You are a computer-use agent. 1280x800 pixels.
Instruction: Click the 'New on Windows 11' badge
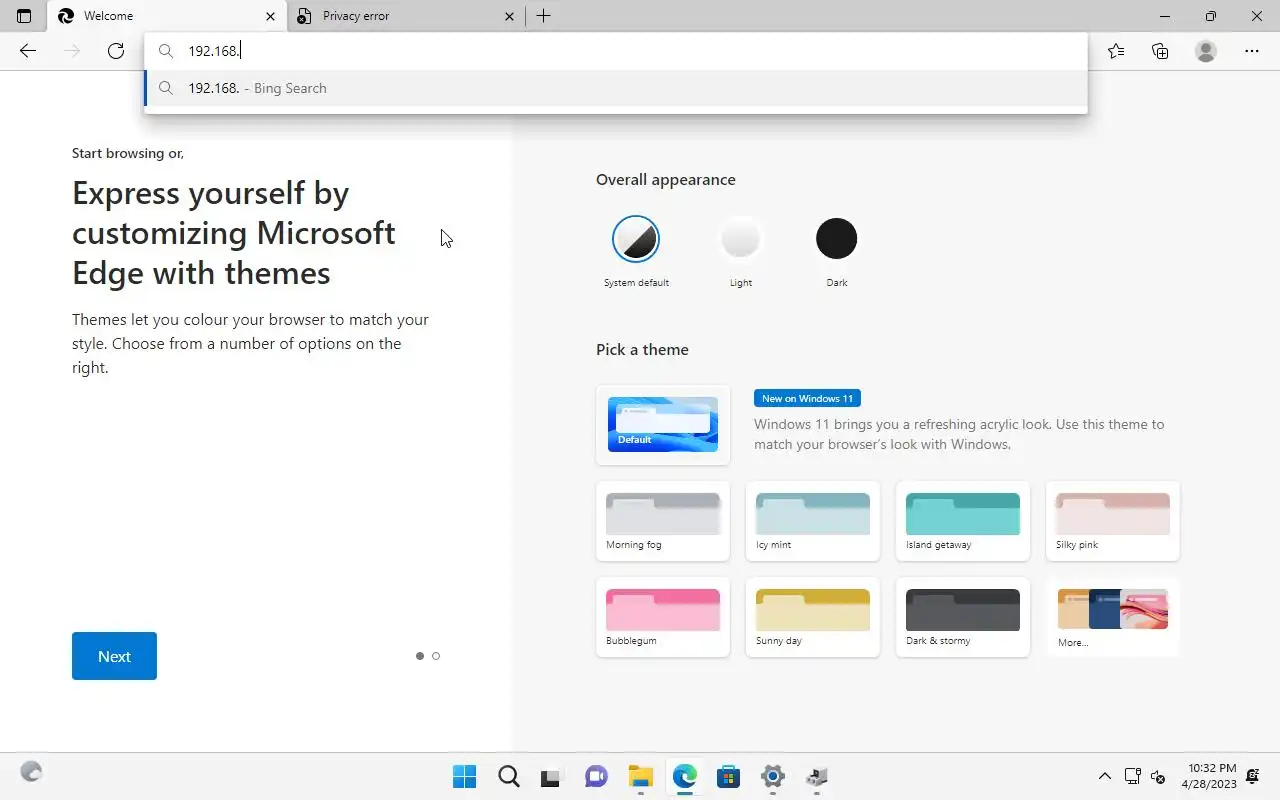point(807,398)
